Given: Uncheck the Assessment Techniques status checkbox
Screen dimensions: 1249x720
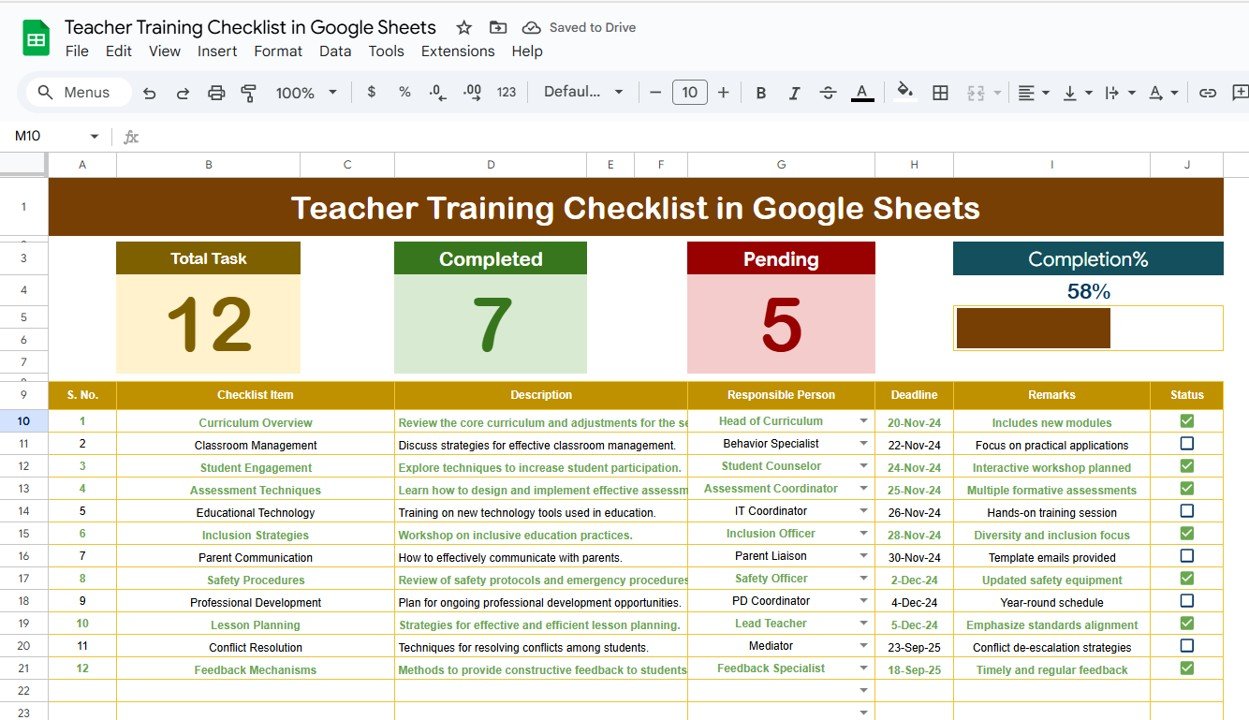Looking at the screenshot, I should click(1187, 488).
